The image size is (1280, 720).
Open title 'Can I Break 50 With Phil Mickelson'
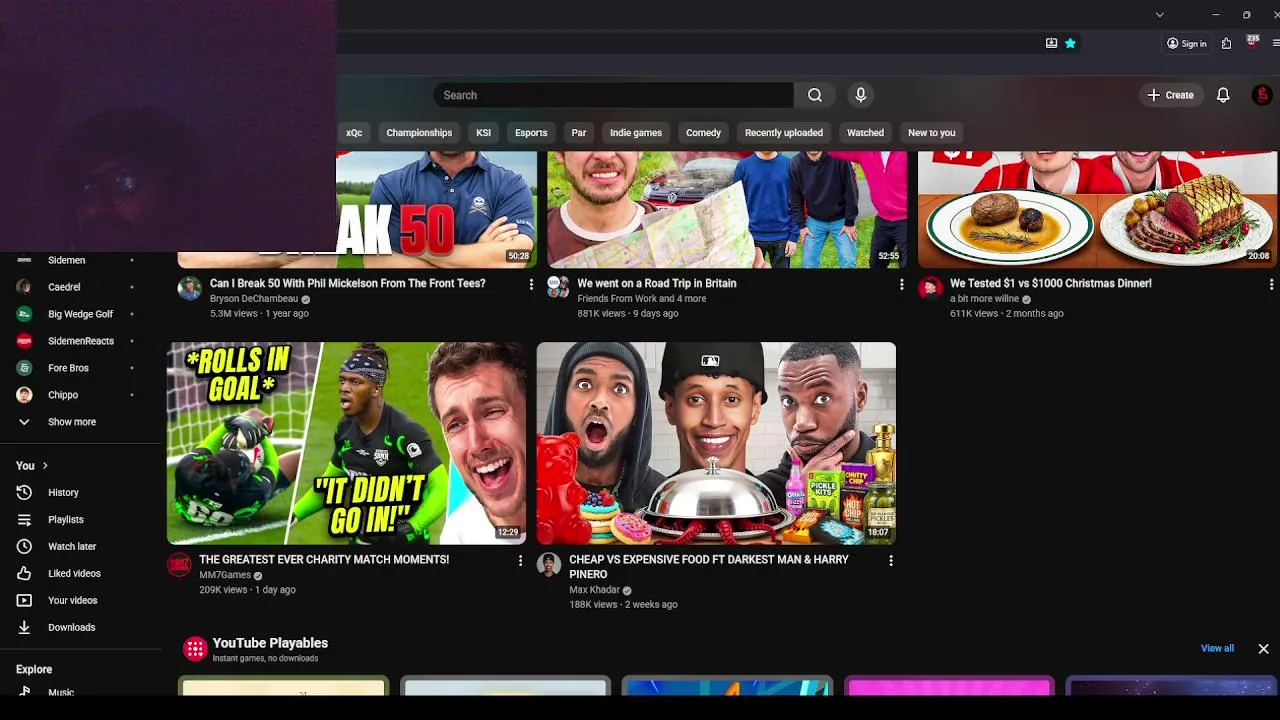click(347, 284)
